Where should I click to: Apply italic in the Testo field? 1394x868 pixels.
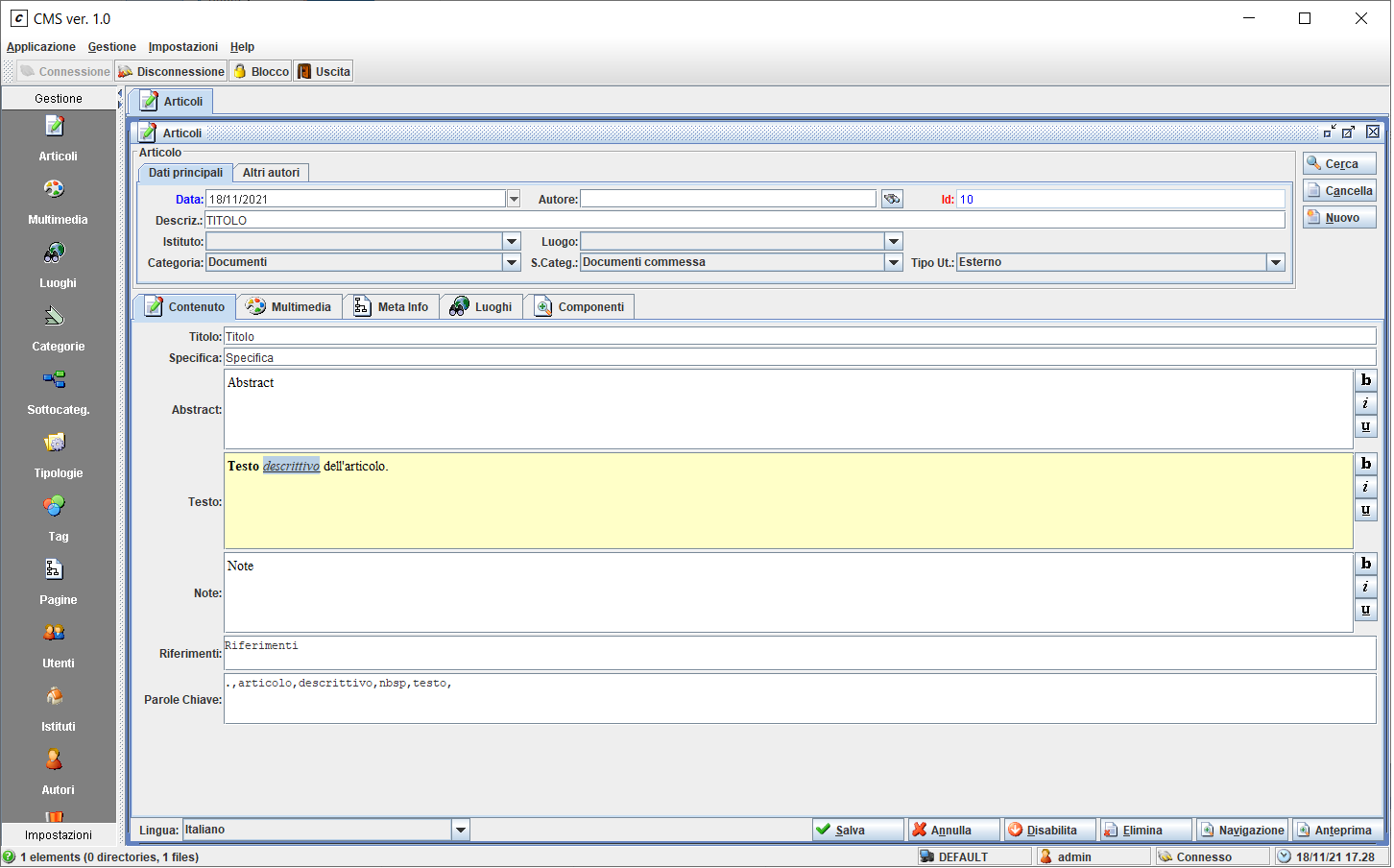click(x=1365, y=487)
